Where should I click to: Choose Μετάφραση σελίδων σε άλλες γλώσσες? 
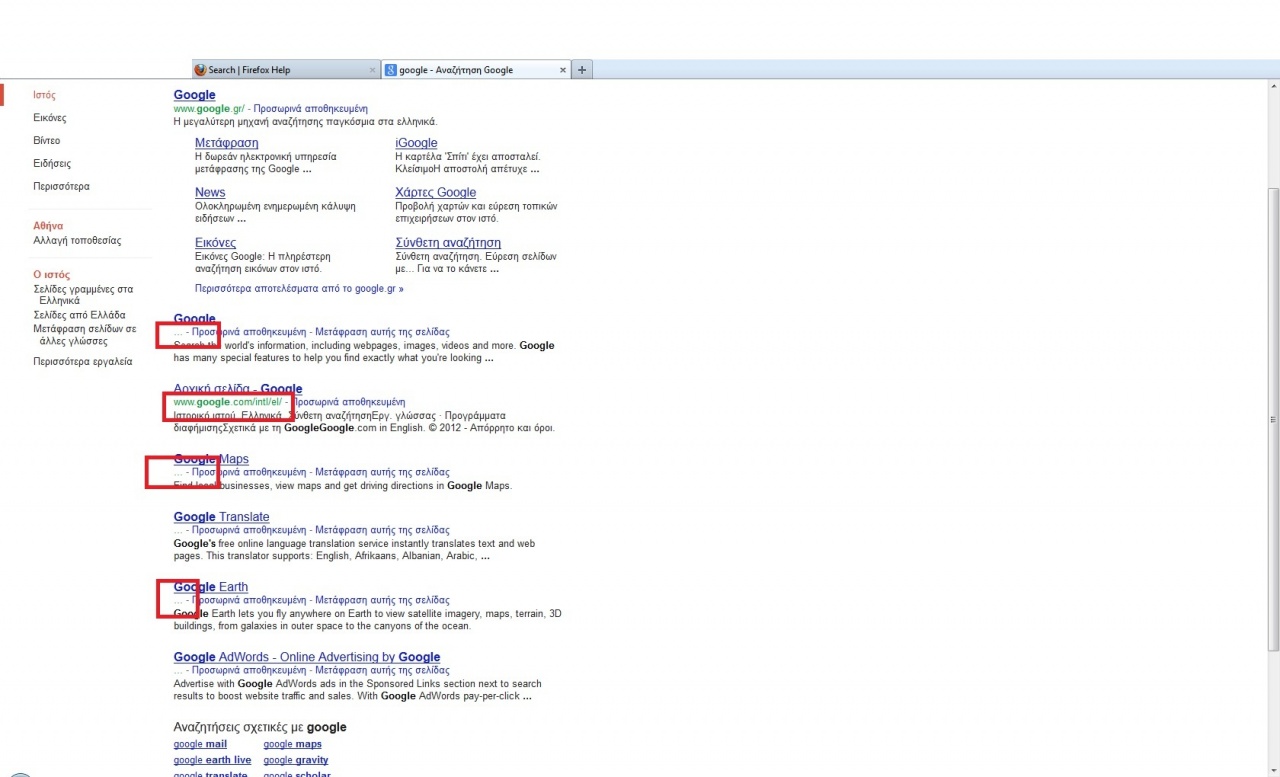click(85, 334)
